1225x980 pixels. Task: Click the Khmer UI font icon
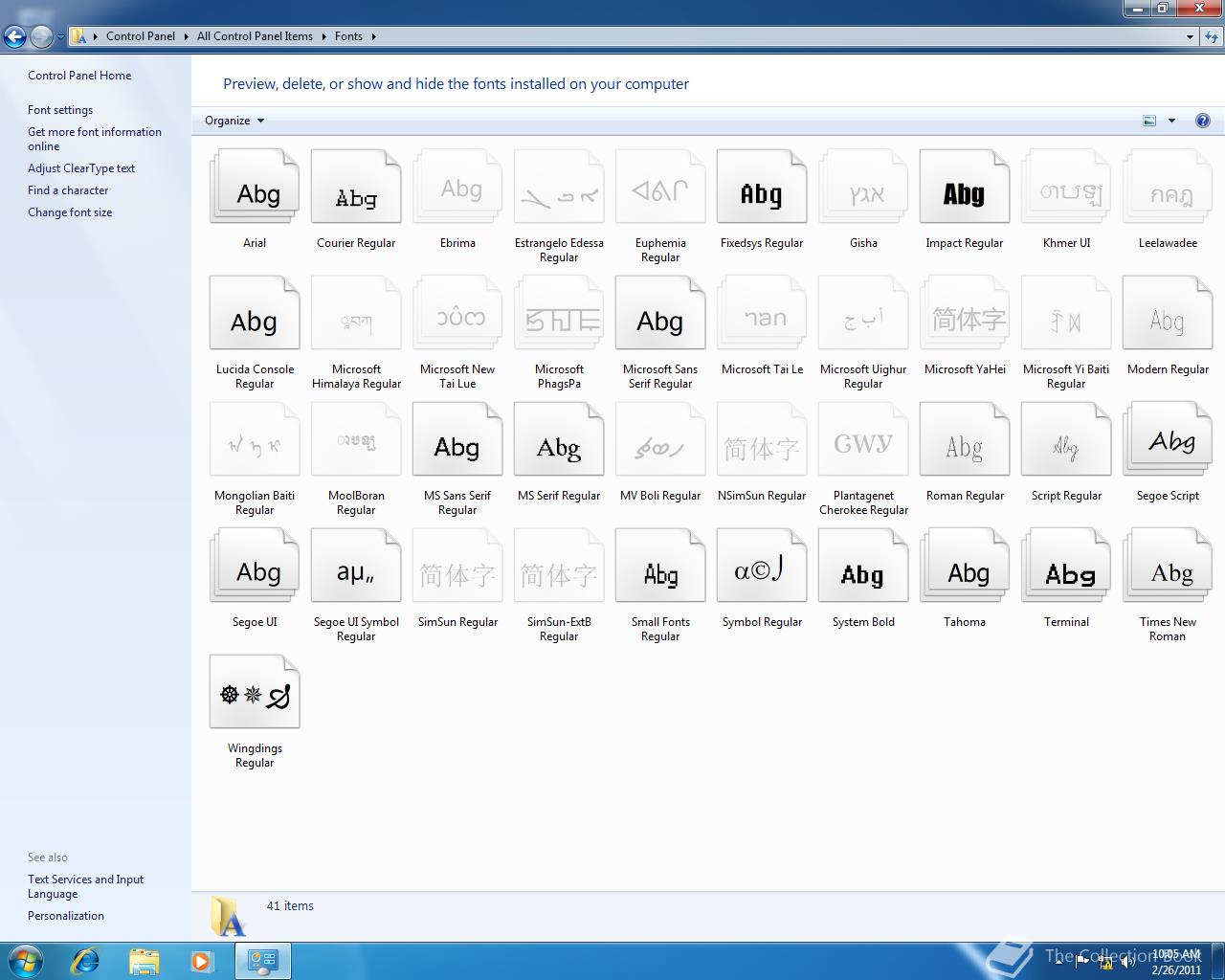tap(1066, 188)
